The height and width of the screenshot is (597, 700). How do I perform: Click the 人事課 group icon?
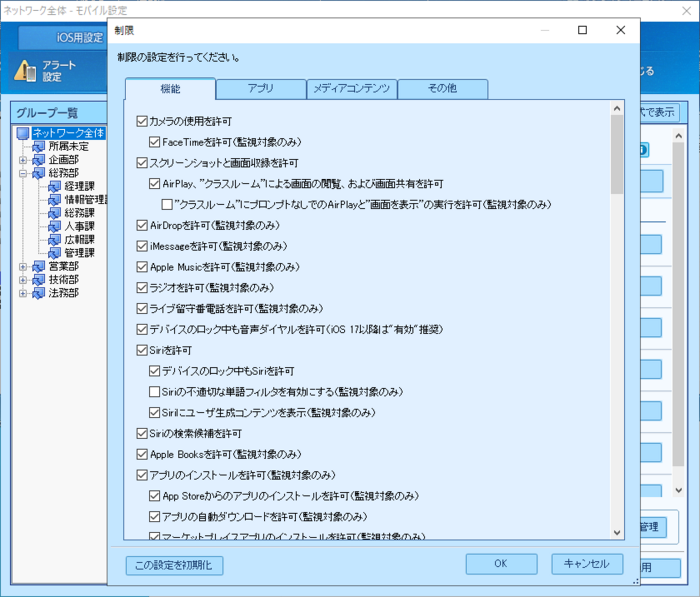tap(55, 226)
